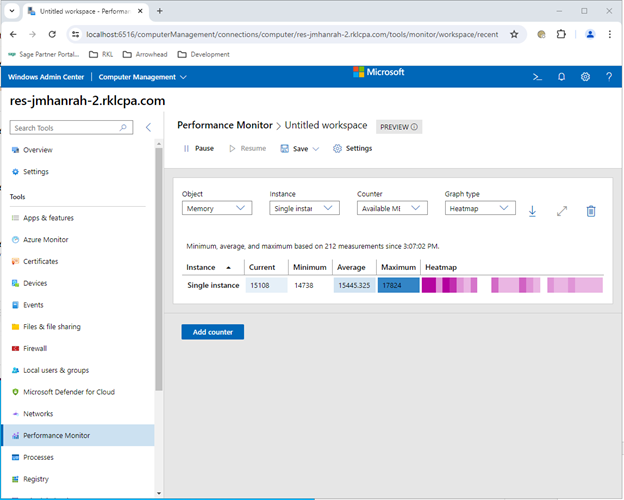Open the Graph type dropdown showing Heatmap
Image resolution: width=624 pixels, height=500 pixels.
480,208
